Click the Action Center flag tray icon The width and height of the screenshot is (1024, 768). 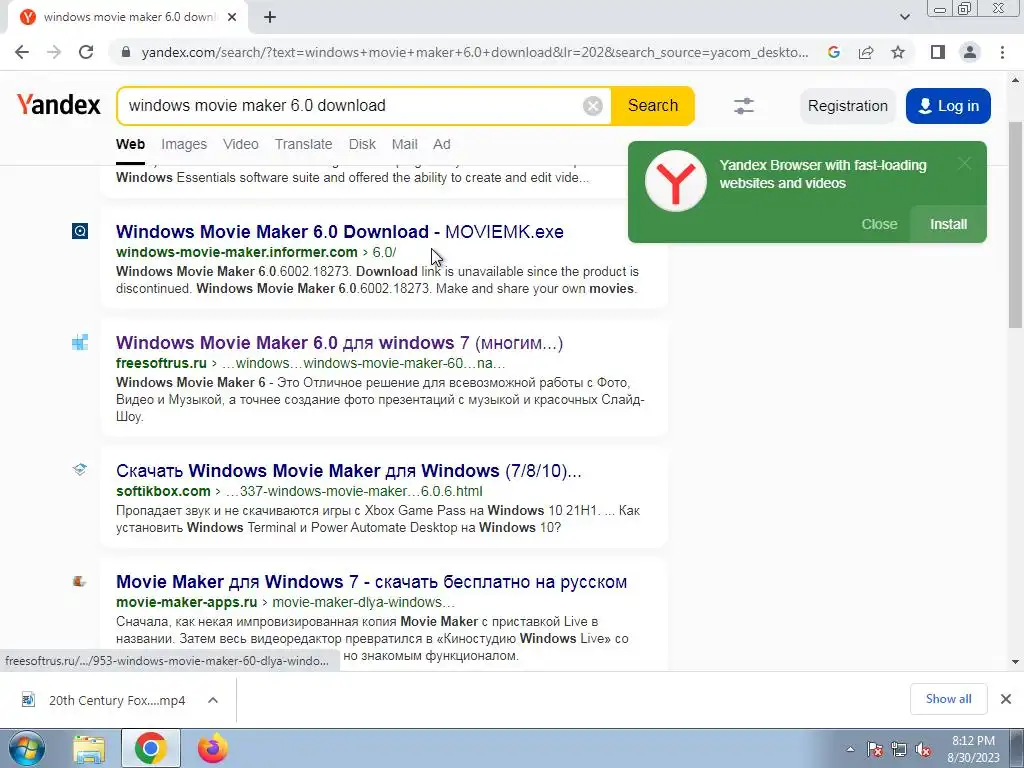pos(874,749)
